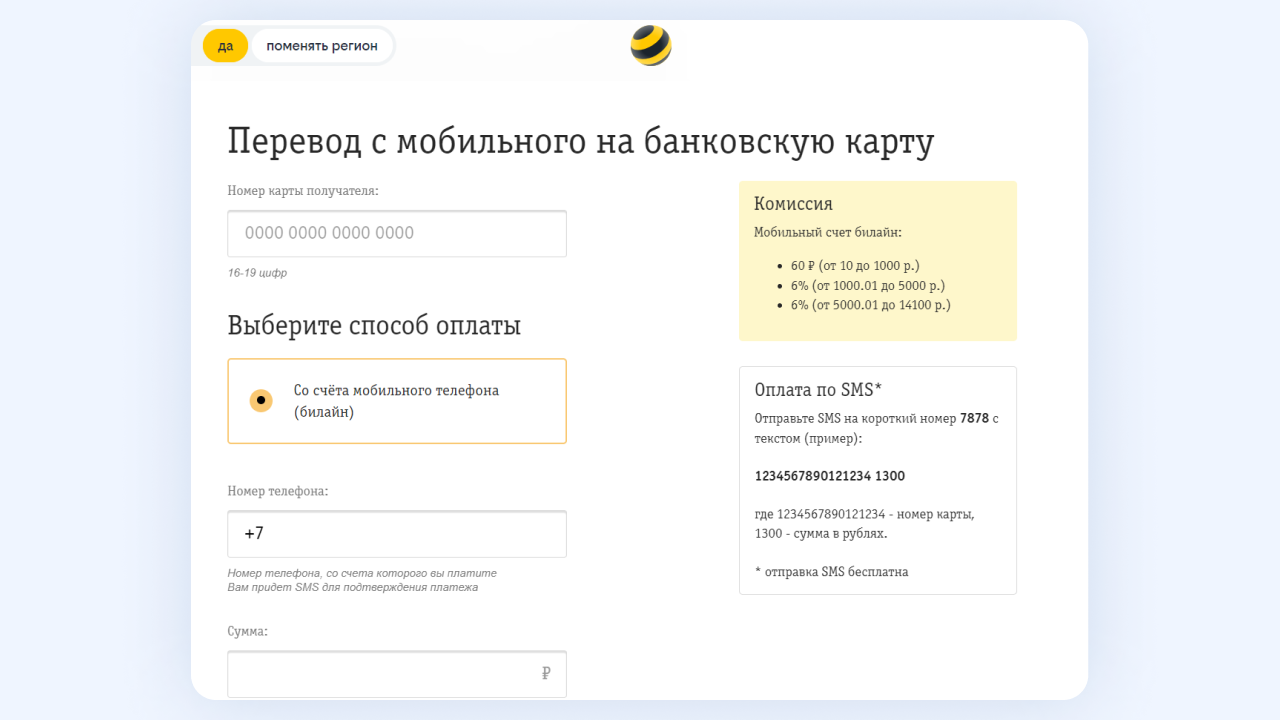Click the line «60 ₽ (от 10 до 1000 р.)»
This screenshot has width=1280, height=720.
(x=855, y=266)
